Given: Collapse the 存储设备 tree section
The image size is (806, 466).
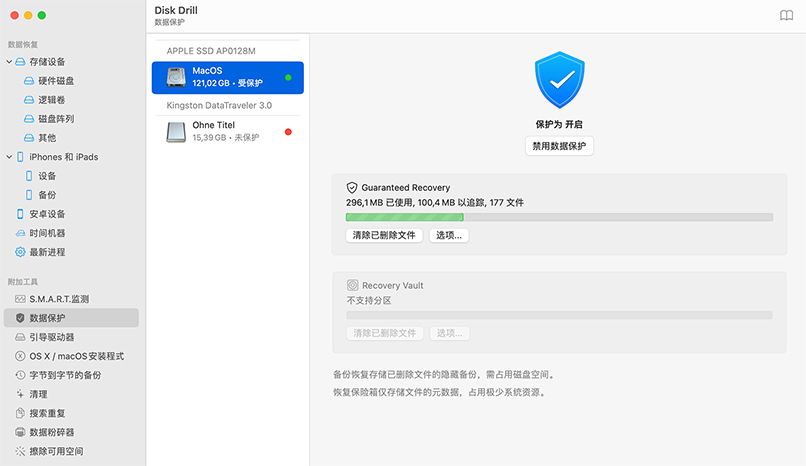Looking at the screenshot, I should (9, 62).
